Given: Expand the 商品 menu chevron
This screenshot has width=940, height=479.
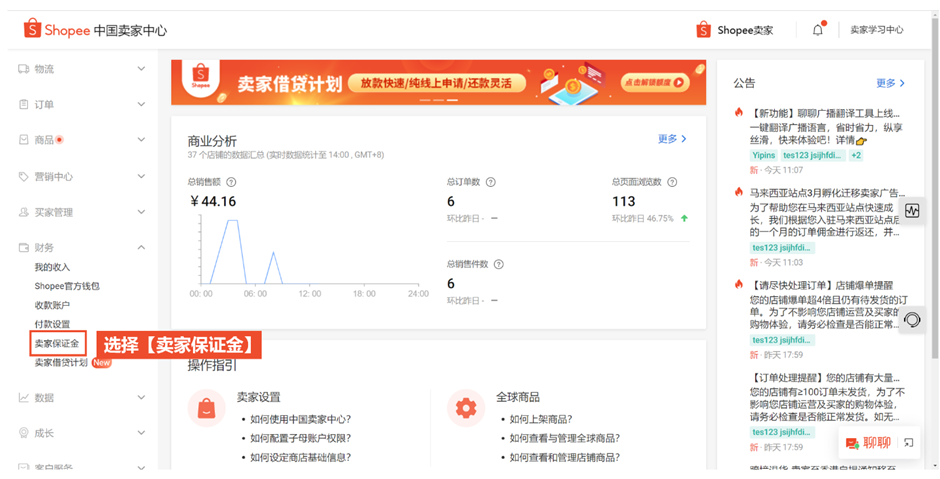Looking at the screenshot, I should (141, 140).
